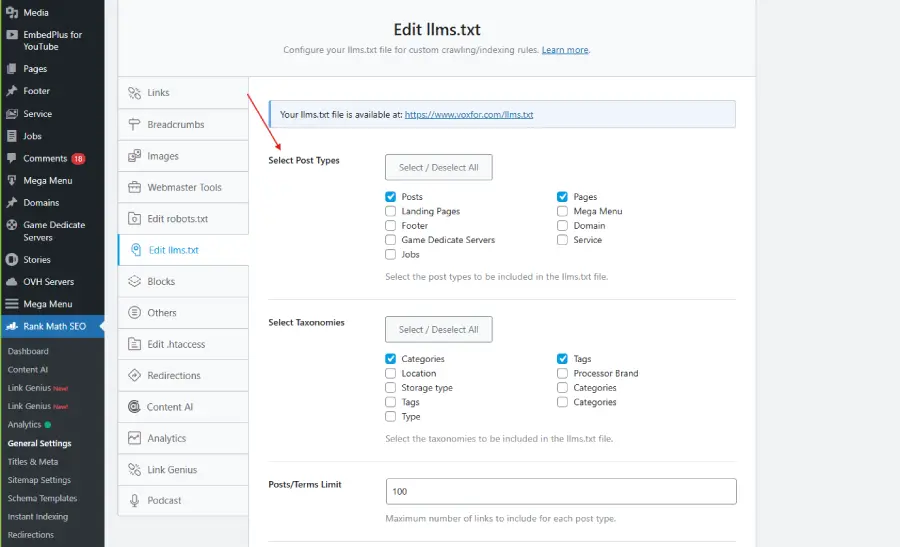Tick the Mega Menu post type checkbox
900x547 pixels.
pyautogui.click(x=562, y=211)
